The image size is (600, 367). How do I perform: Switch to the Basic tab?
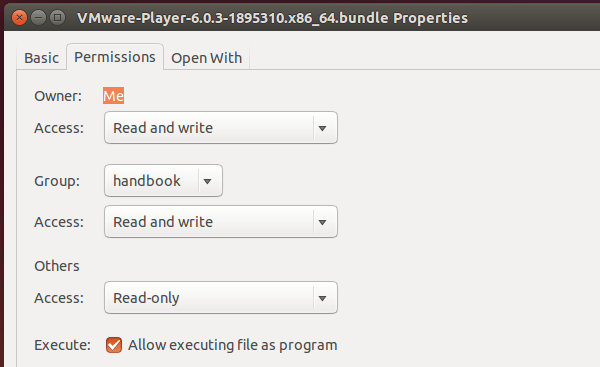pos(41,58)
